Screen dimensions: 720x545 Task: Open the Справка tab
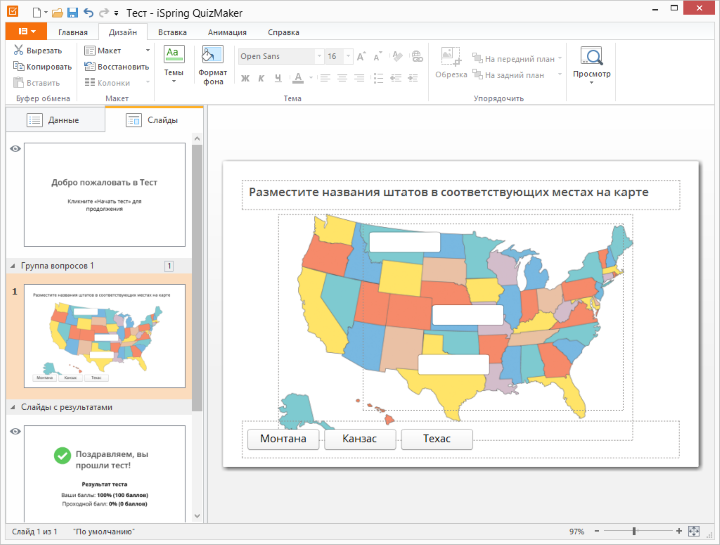(x=283, y=32)
